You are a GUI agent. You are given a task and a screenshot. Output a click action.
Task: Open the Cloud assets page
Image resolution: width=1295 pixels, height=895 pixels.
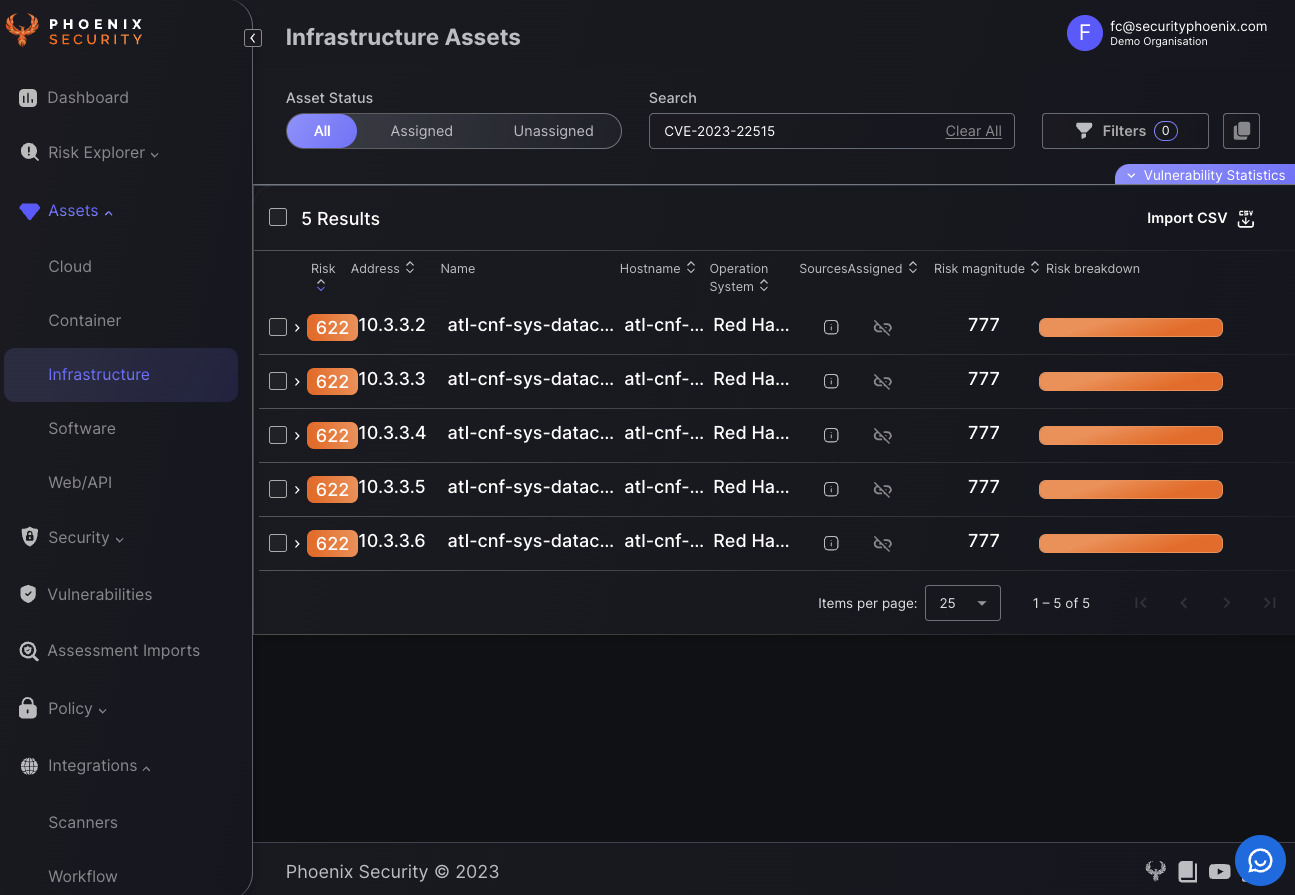point(70,266)
